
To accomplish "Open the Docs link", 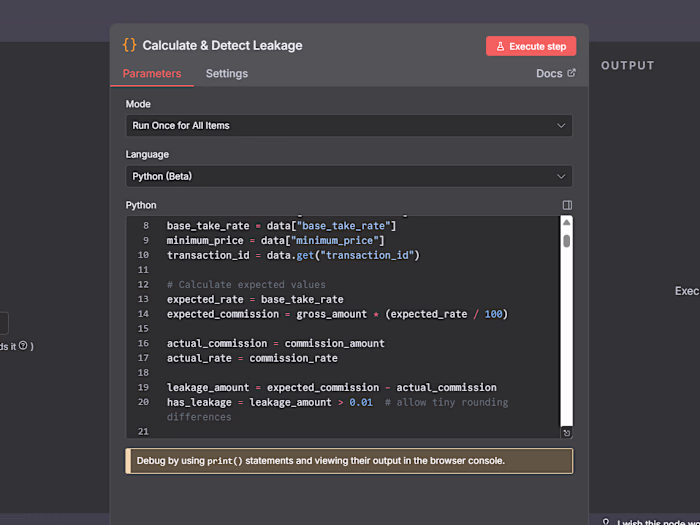I will click(x=555, y=74).
